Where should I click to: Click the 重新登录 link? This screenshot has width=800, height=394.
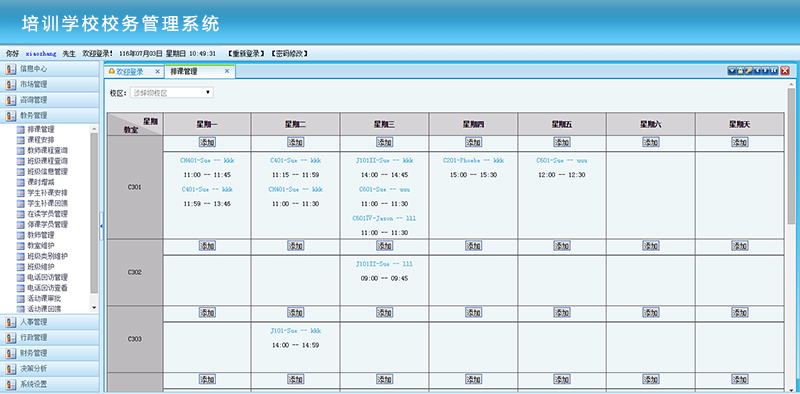pyautogui.click(x=246, y=53)
